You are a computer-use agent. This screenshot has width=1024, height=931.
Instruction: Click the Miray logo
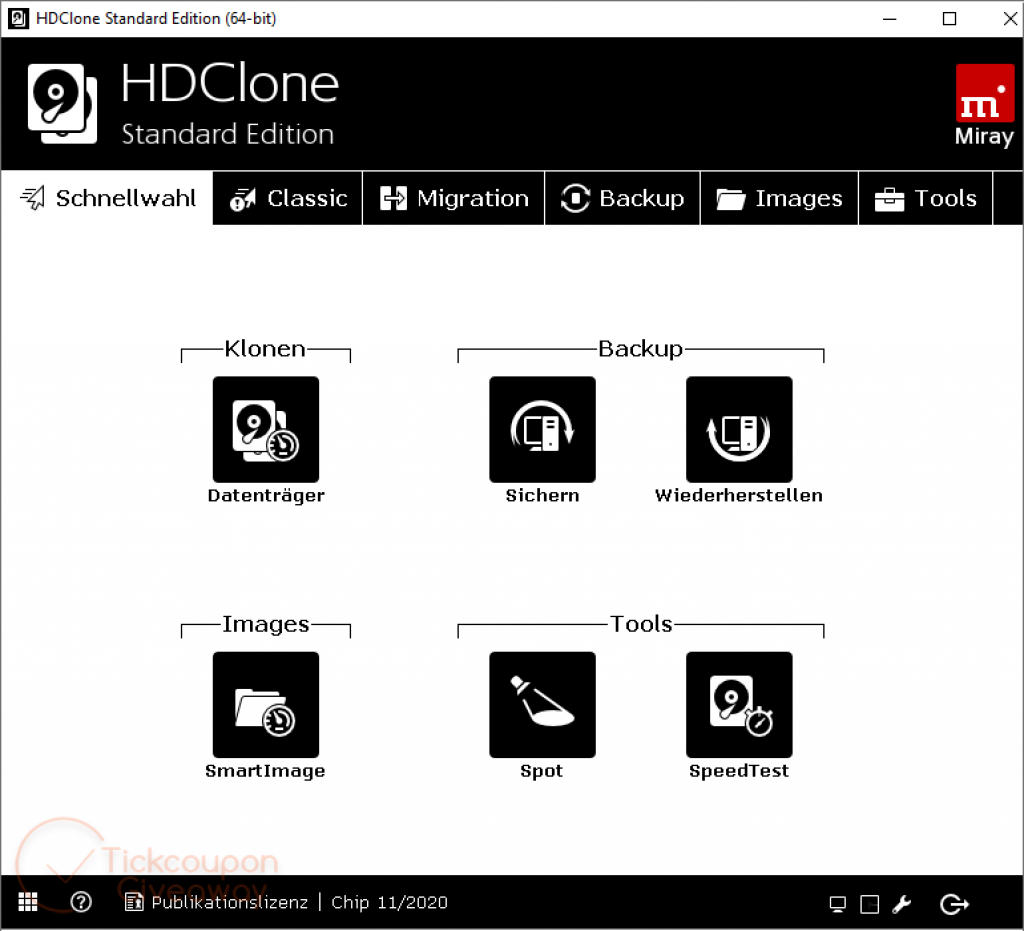click(984, 105)
